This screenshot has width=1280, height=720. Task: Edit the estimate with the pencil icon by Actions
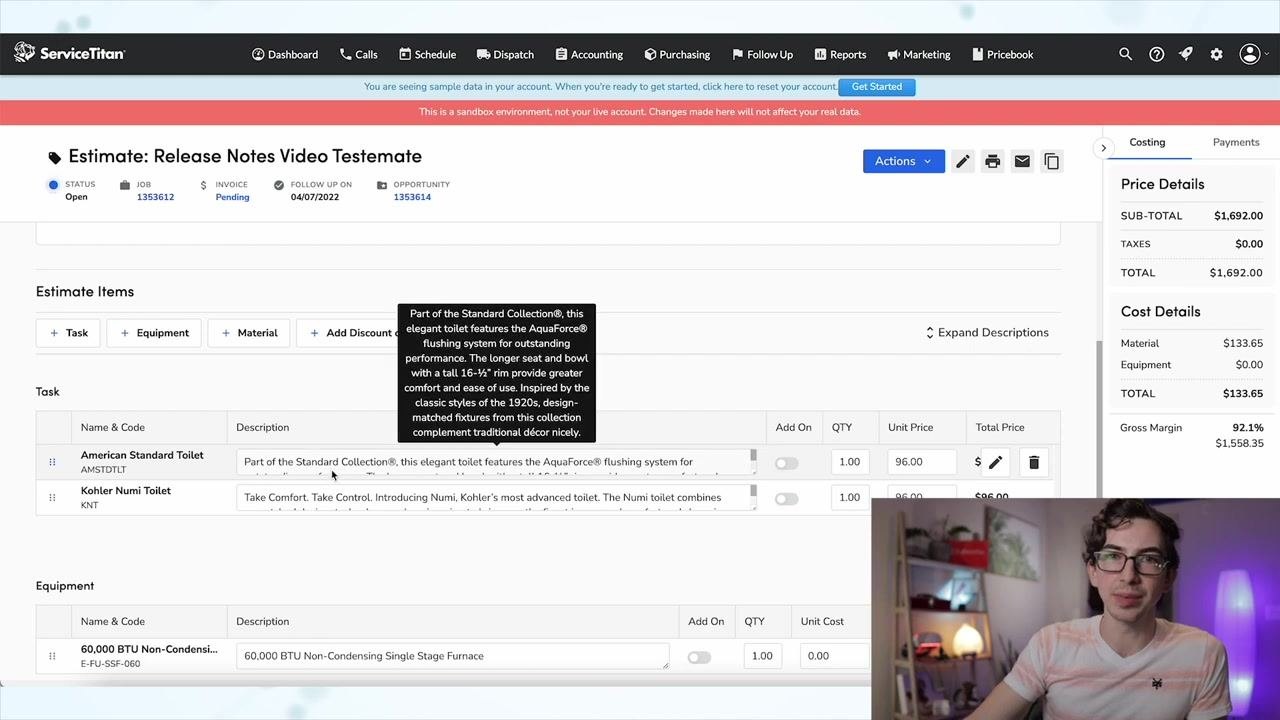962,161
